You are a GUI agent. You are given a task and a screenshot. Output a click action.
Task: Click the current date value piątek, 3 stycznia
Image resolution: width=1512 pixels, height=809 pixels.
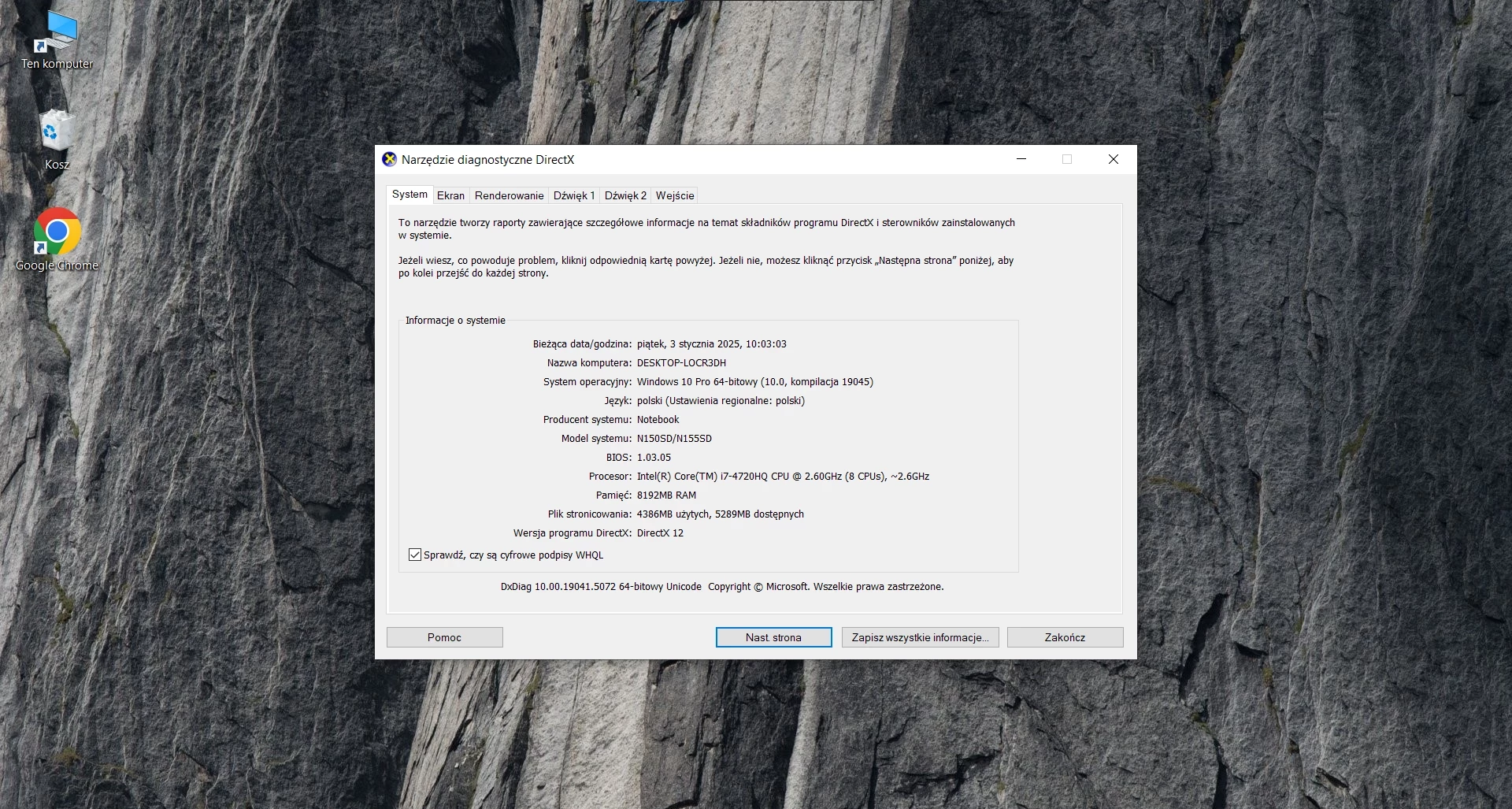(711, 344)
